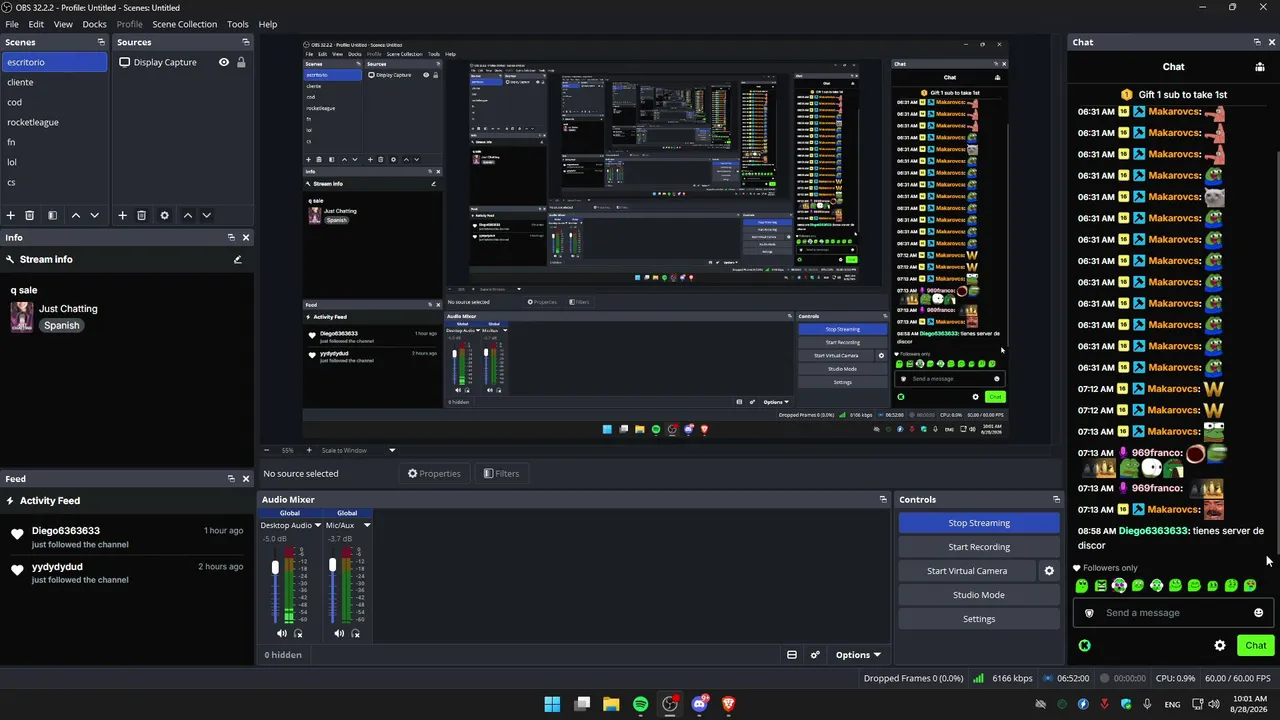Click the Properties button below the preview
This screenshot has height=720, width=1280.
[435, 474]
